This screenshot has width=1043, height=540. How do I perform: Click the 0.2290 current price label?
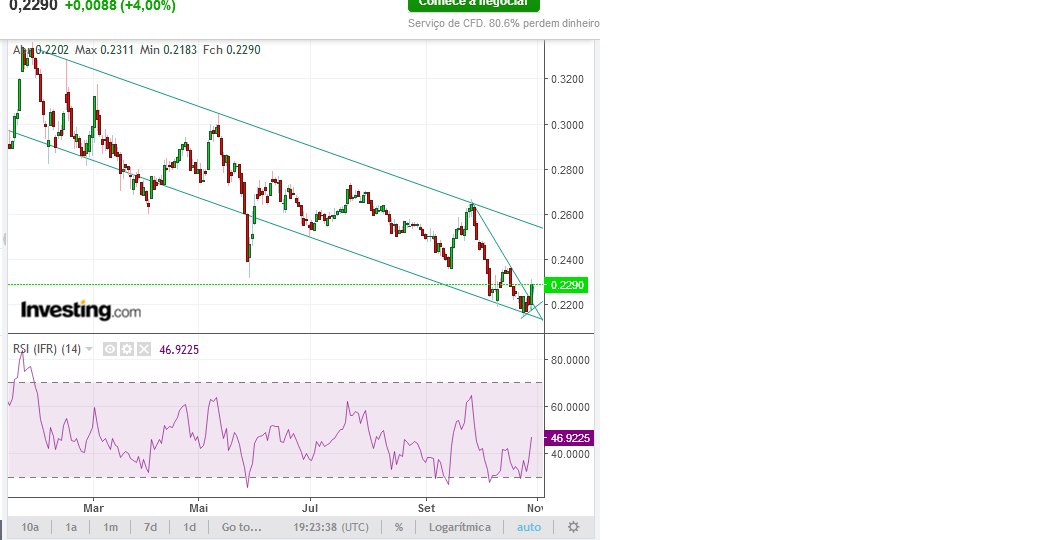[566, 285]
